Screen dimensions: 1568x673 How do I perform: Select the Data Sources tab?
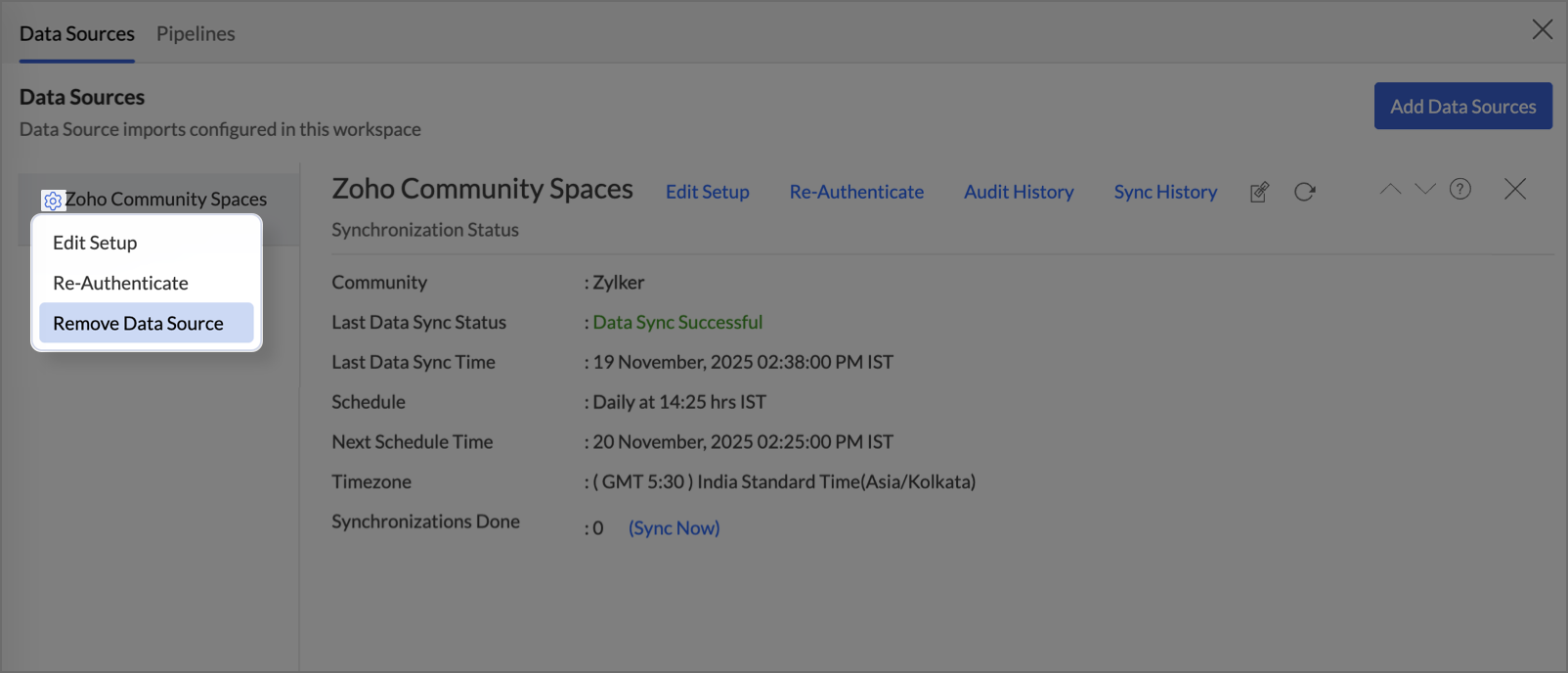[77, 33]
